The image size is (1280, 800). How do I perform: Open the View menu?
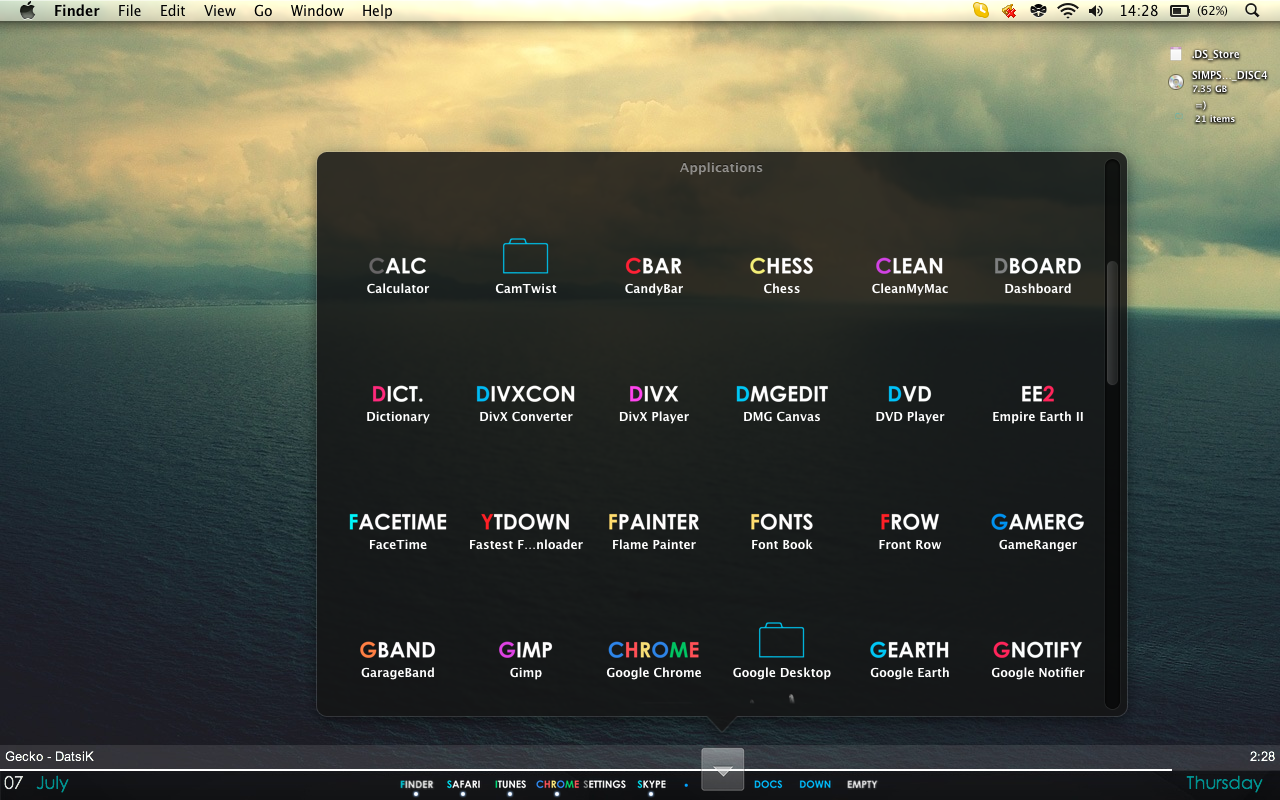(x=220, y=11)
